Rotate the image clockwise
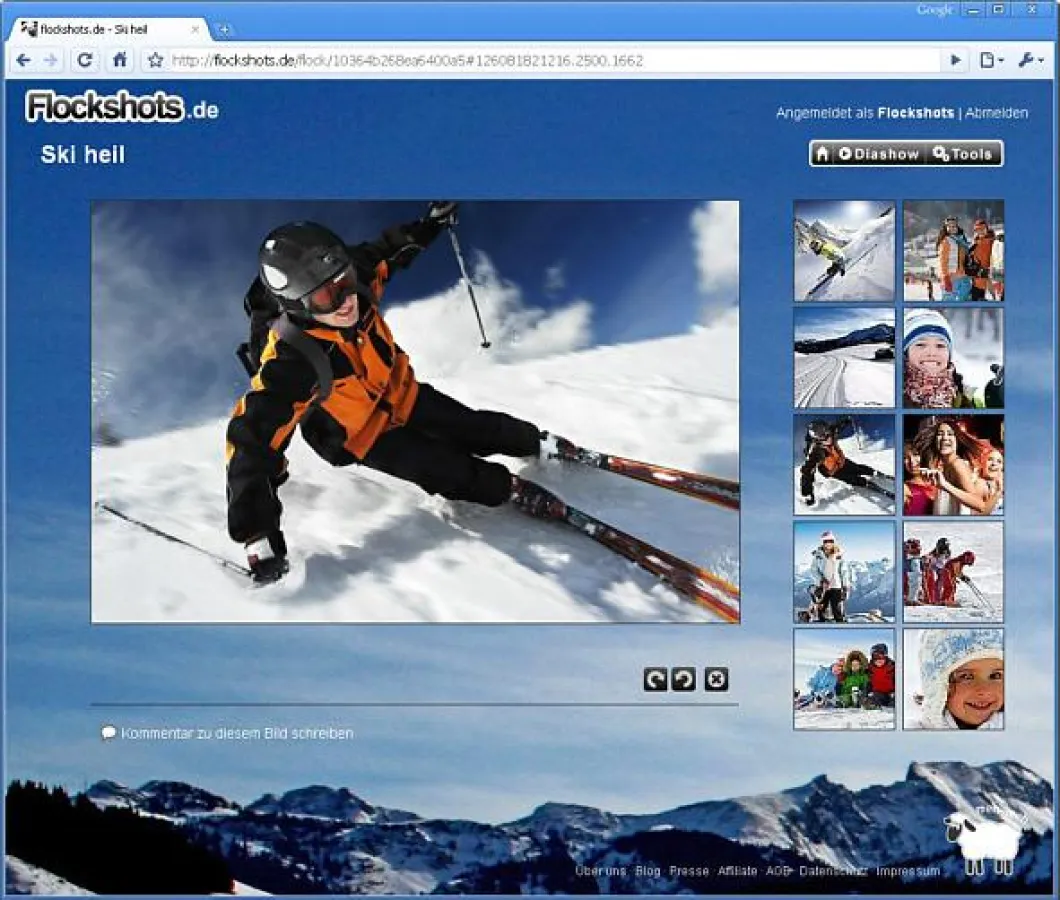The image size is (1060, 900). (x=655, y=680)
